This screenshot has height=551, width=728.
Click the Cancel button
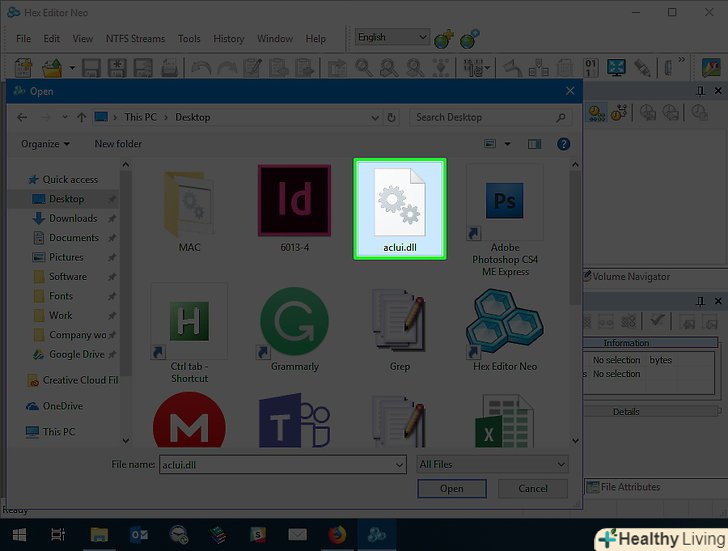(x=533, y=489)
